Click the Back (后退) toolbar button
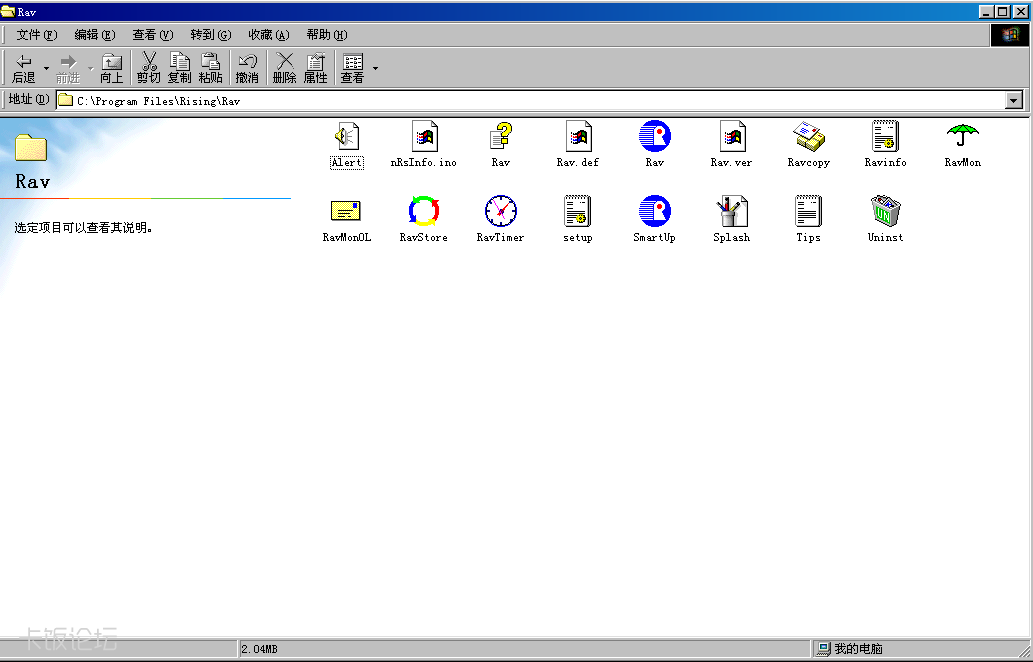 point(24,68)
